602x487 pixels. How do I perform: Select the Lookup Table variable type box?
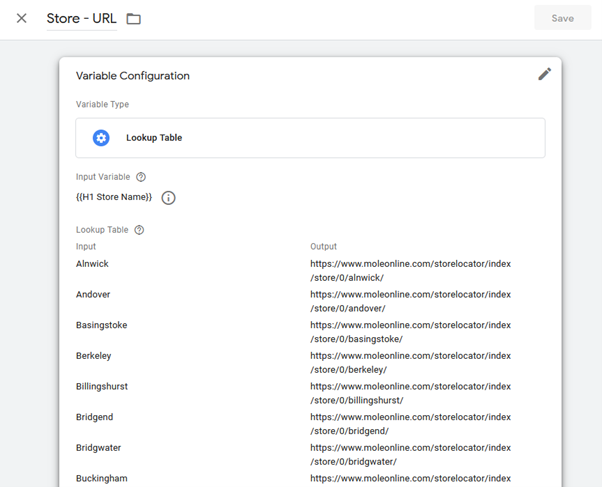click(x=310, y=138)
